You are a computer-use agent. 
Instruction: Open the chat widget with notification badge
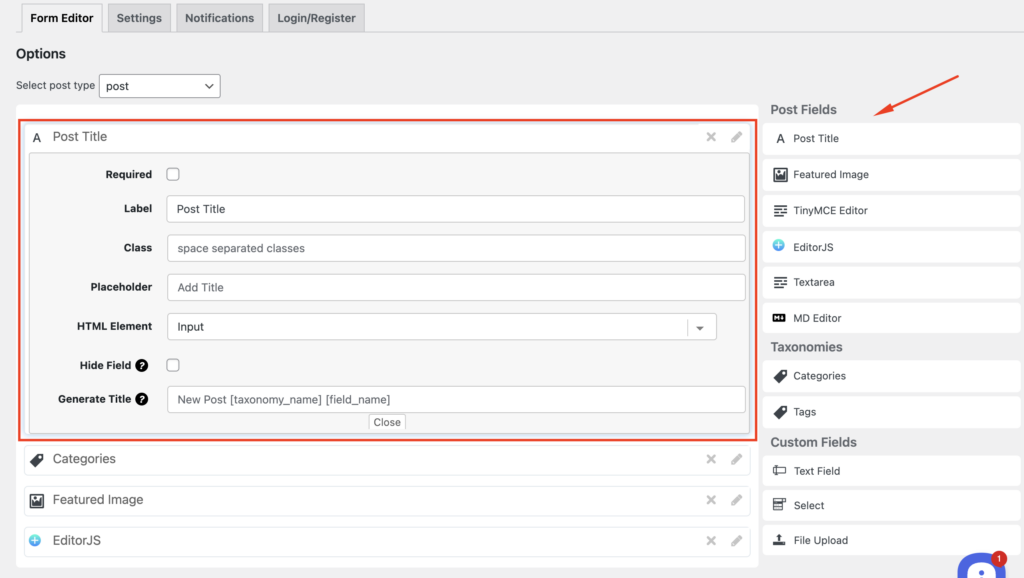[x=981, y=566]
